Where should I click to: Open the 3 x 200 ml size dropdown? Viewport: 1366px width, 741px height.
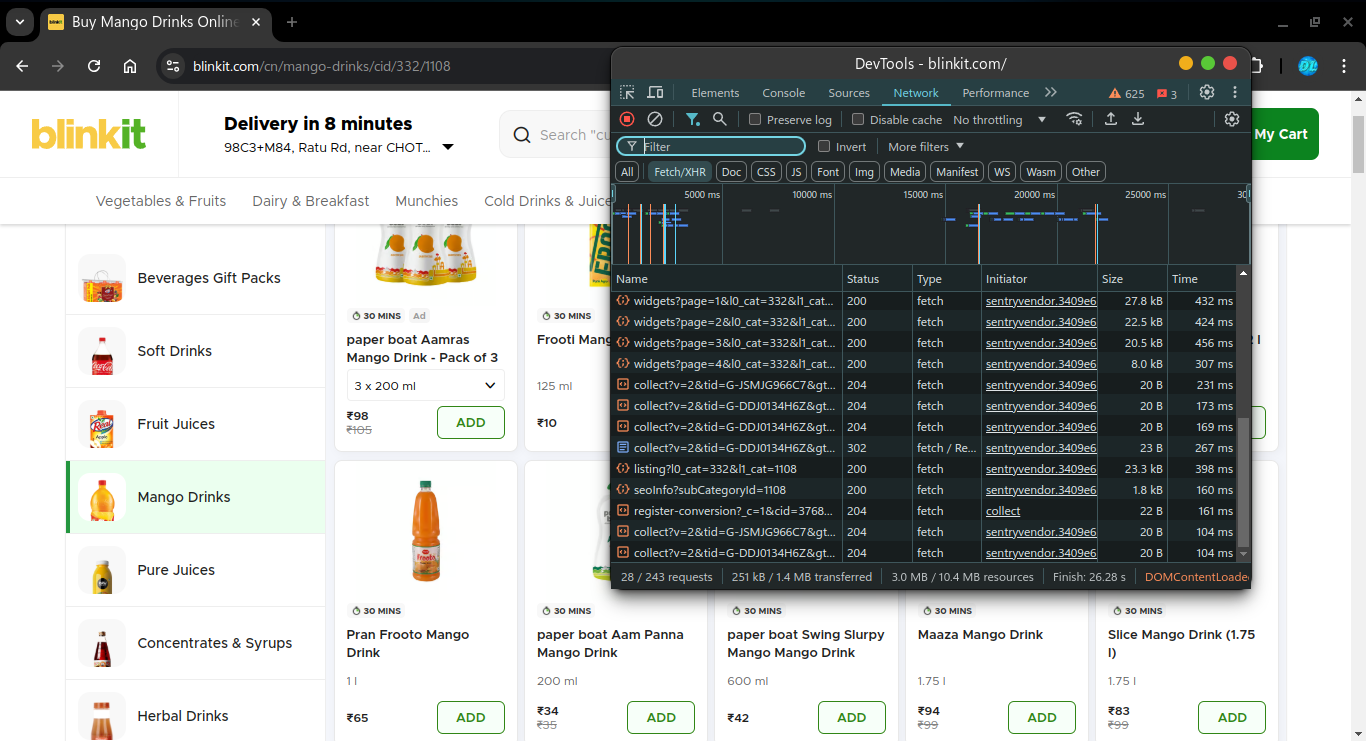coord(425,386)
